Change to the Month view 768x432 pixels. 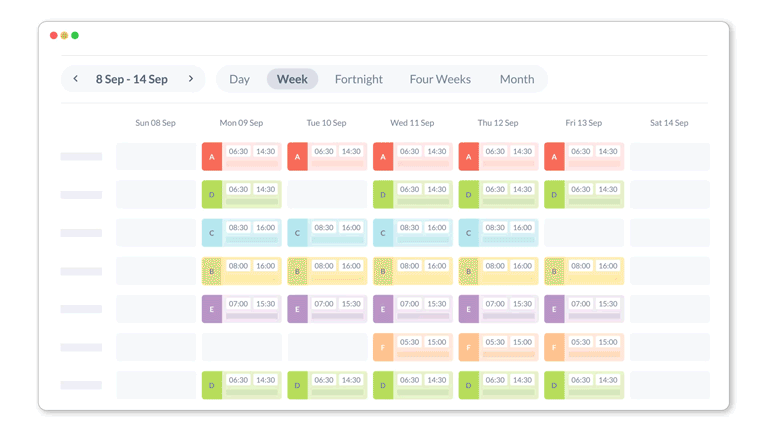point(517,79)
